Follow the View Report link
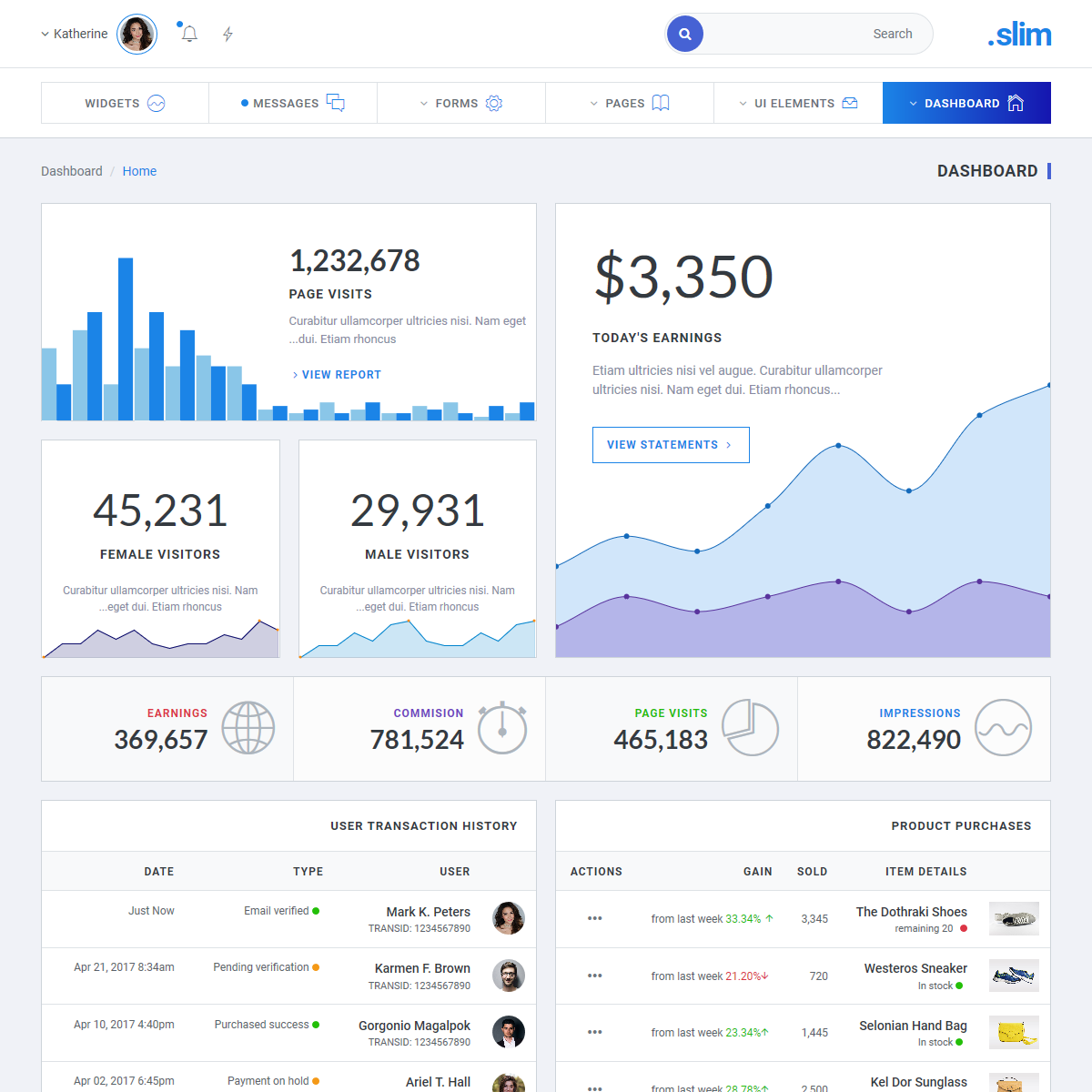 coord(337,375)
